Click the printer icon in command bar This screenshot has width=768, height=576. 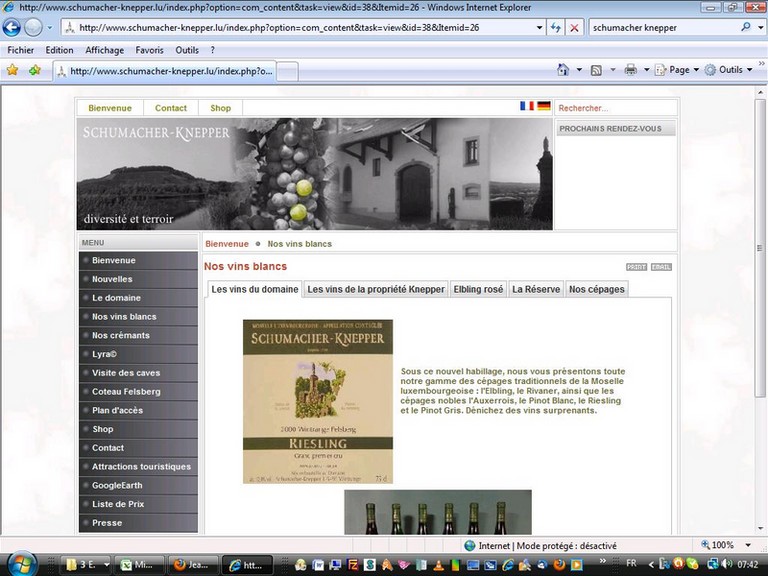(x=630, y=70)
